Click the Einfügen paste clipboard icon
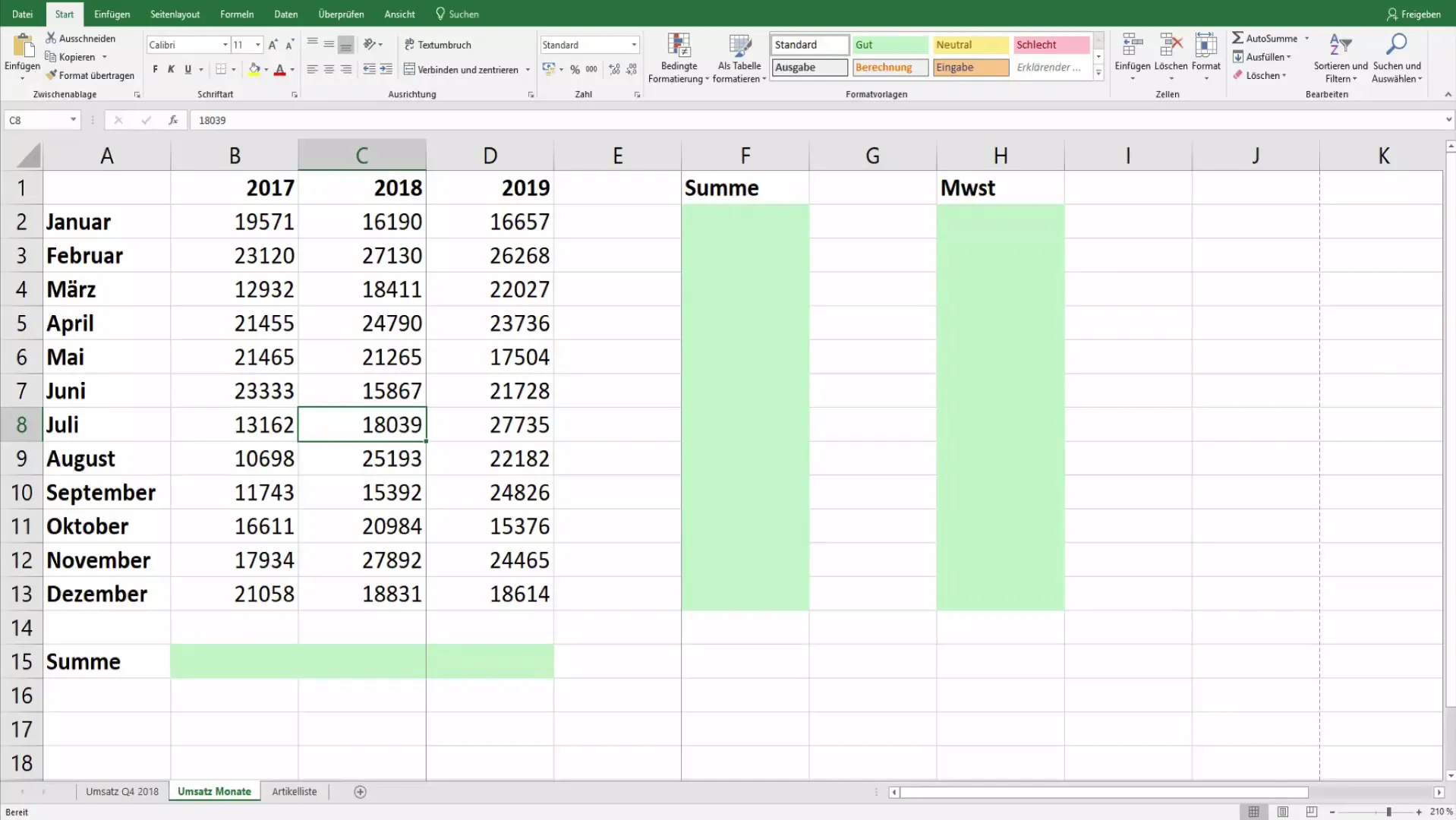 [23, 46]
